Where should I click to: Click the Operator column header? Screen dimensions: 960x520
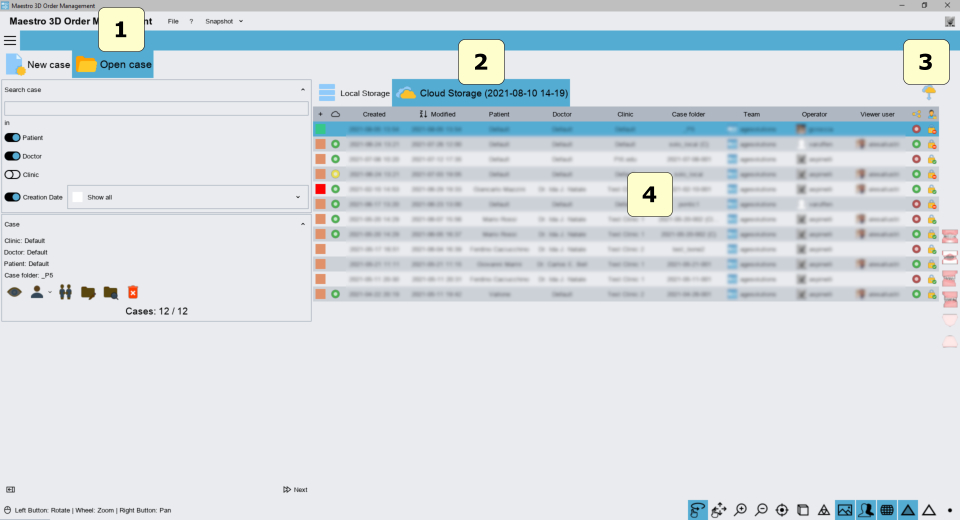click(814, 115)
